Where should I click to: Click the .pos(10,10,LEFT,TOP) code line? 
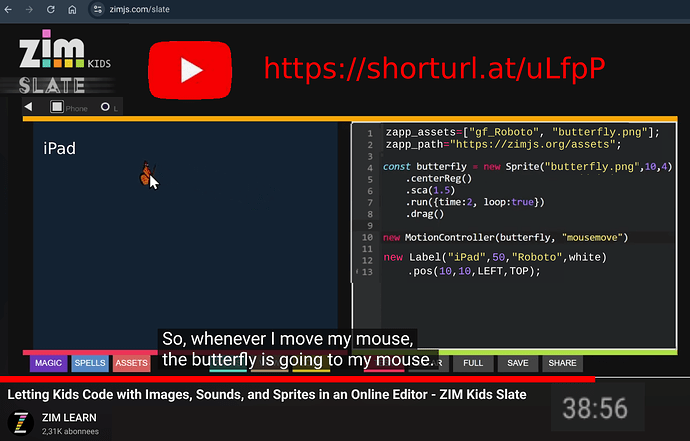pyautogui.click(x=474, y=271)
